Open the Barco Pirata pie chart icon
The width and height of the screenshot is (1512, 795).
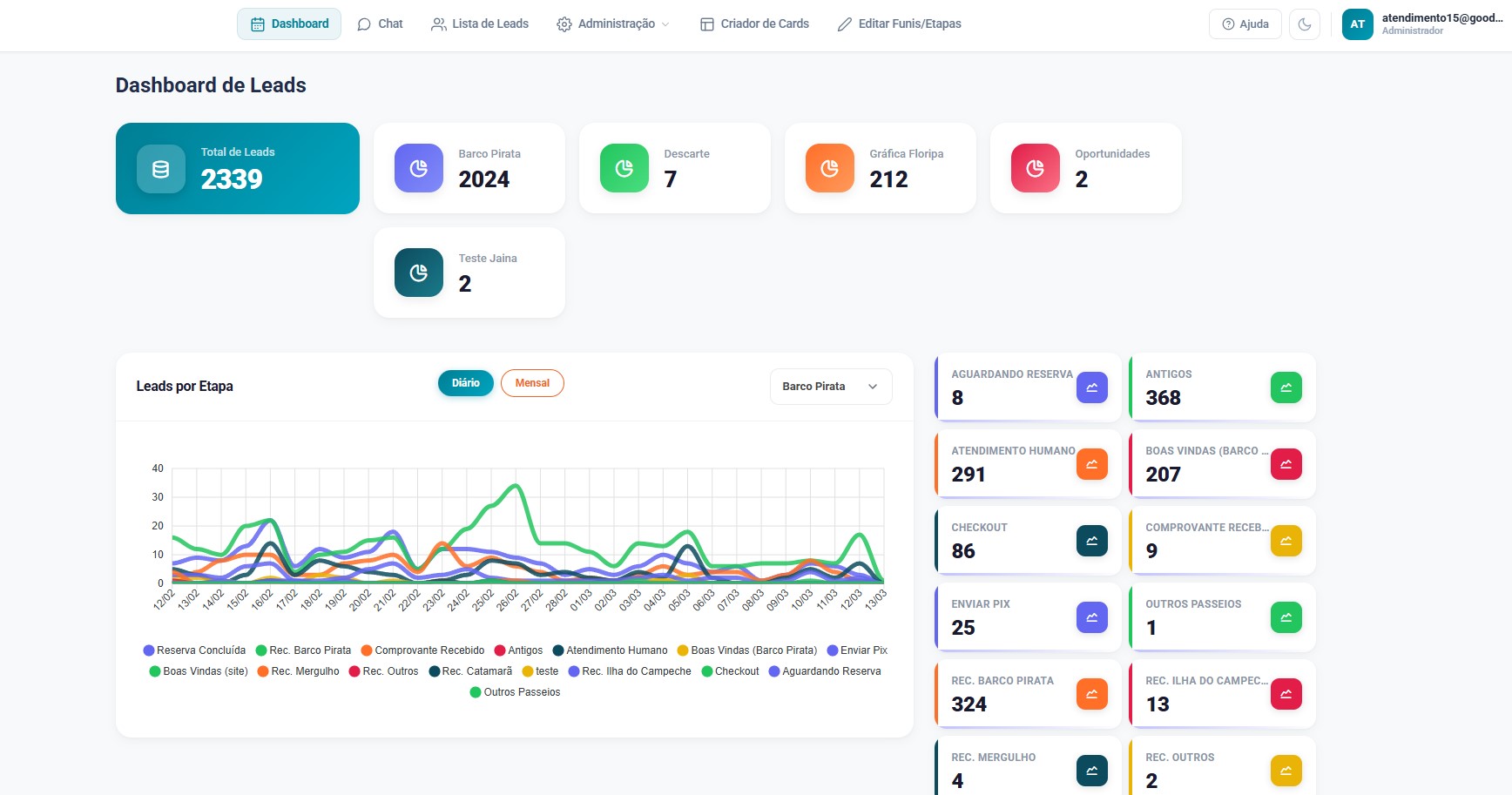tap(417, 167)
